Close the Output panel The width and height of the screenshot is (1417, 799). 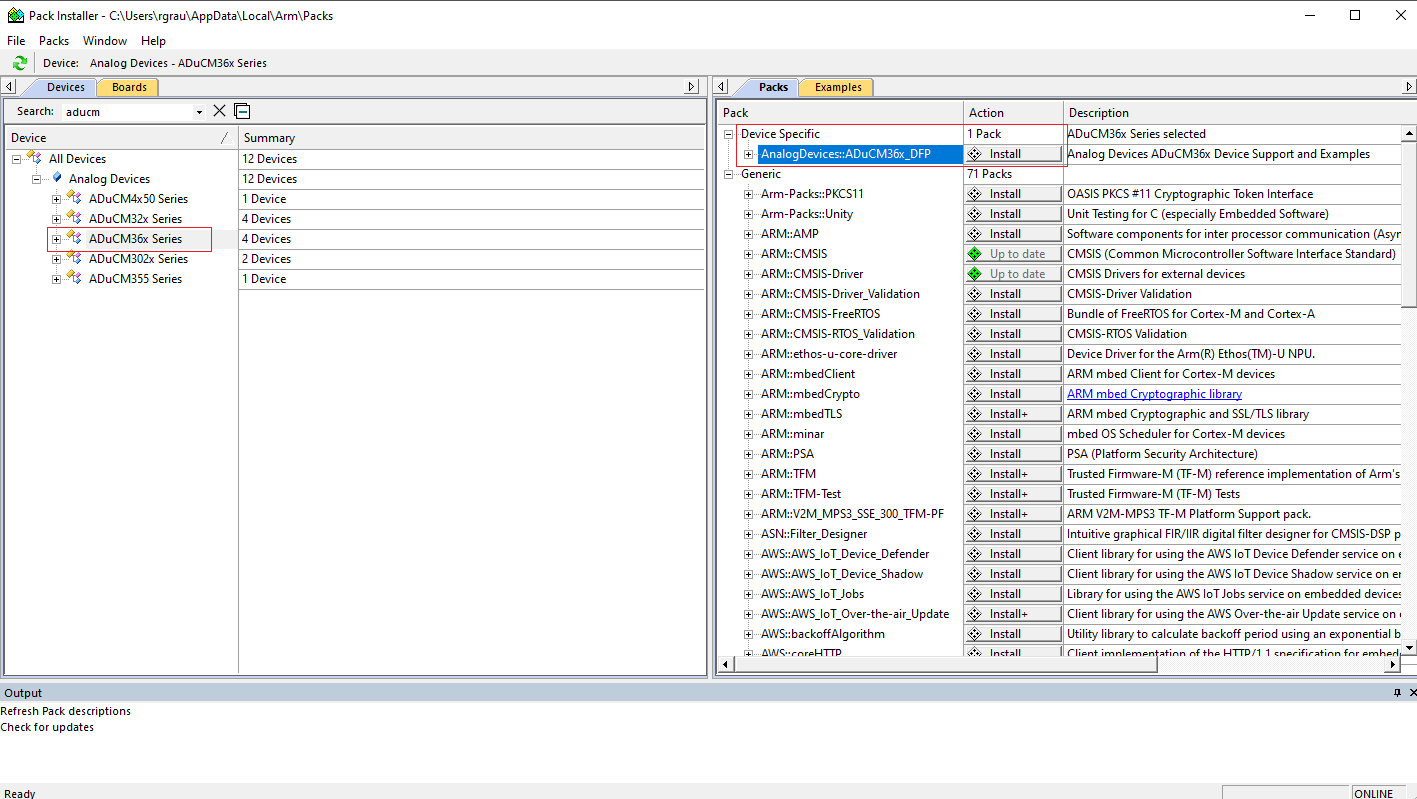1411,693
